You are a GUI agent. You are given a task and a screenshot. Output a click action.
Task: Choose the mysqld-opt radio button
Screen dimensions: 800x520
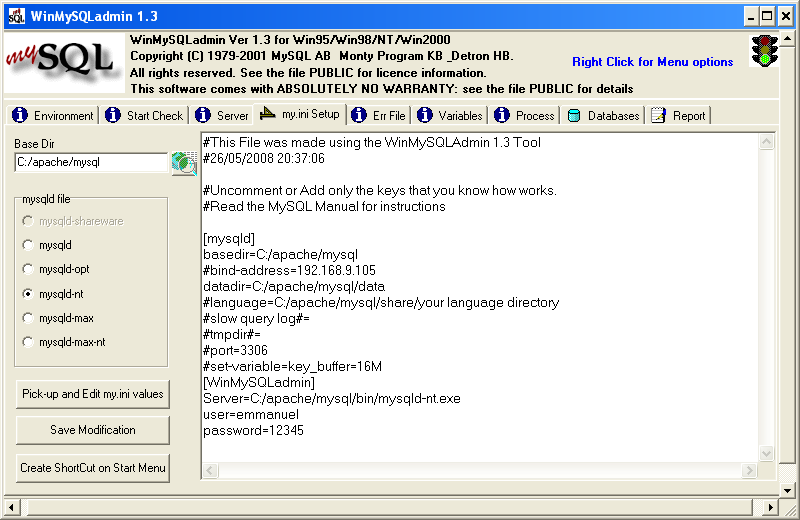(x=27, y=269)
